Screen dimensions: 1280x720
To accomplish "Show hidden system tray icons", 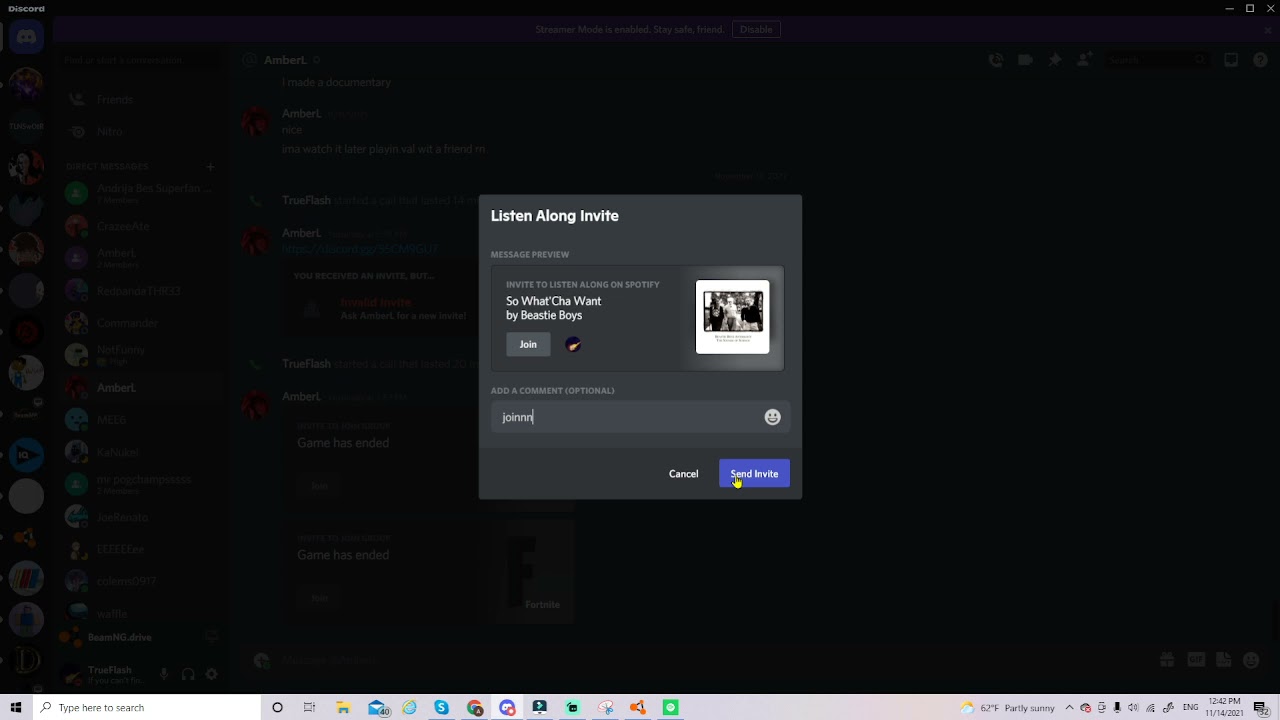I will pyautogui.click(x=1070, y=708).
